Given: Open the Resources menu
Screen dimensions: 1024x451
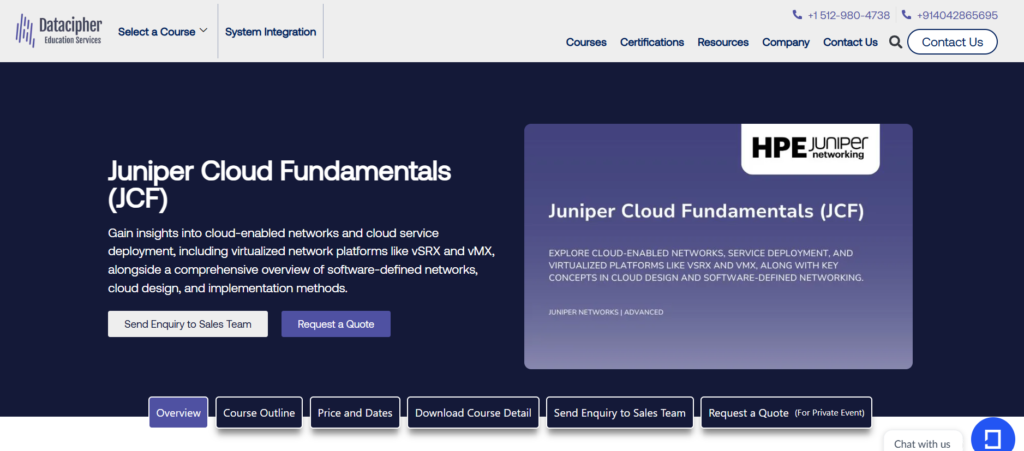Looking at the screenshot, I should click(x=723, y=42).
